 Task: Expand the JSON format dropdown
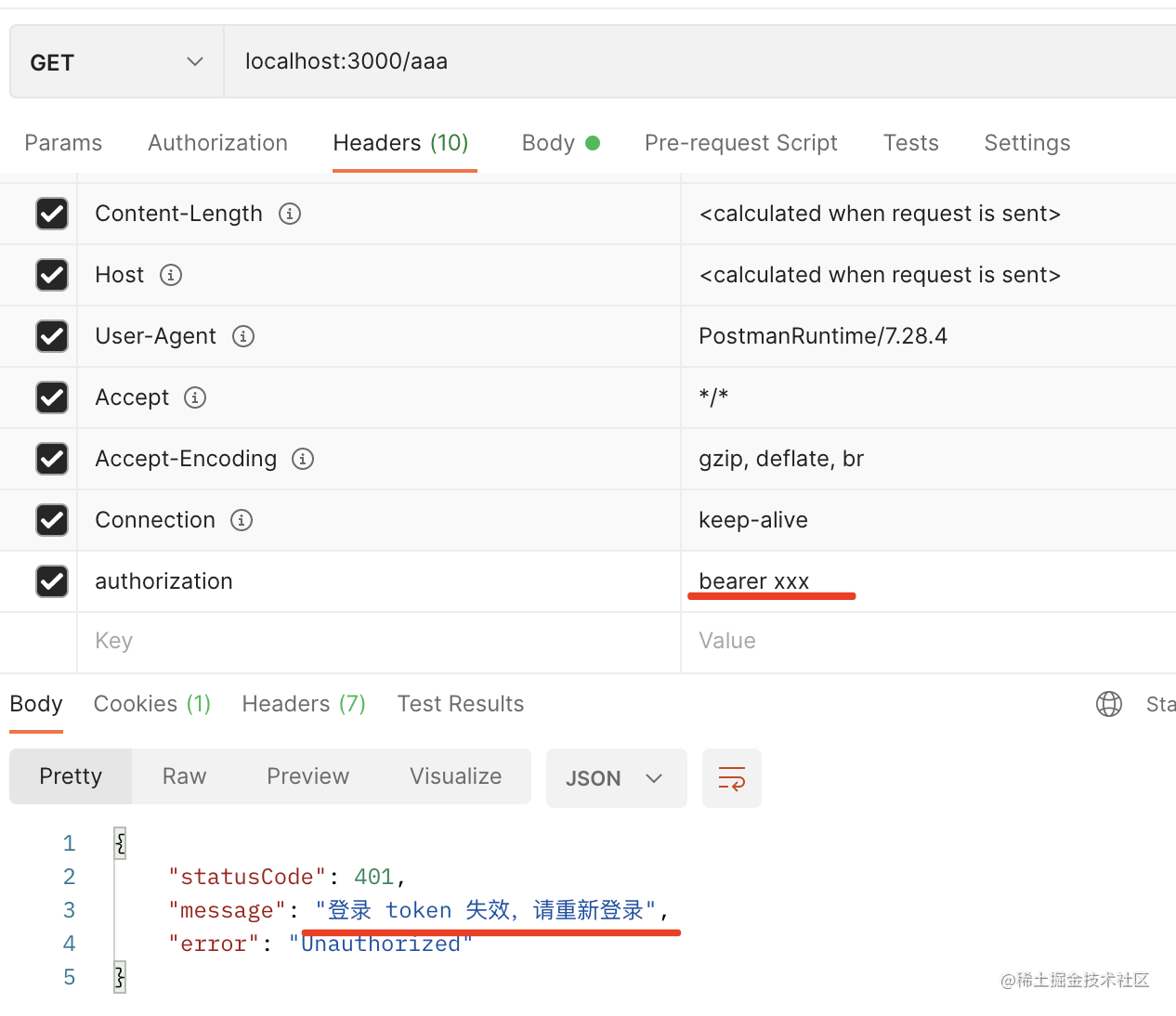point(616,778)
